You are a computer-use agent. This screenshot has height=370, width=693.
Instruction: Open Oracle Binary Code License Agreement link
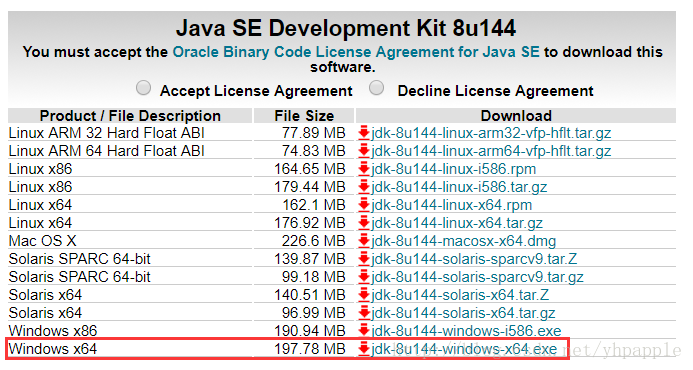[x=356, y=52]
